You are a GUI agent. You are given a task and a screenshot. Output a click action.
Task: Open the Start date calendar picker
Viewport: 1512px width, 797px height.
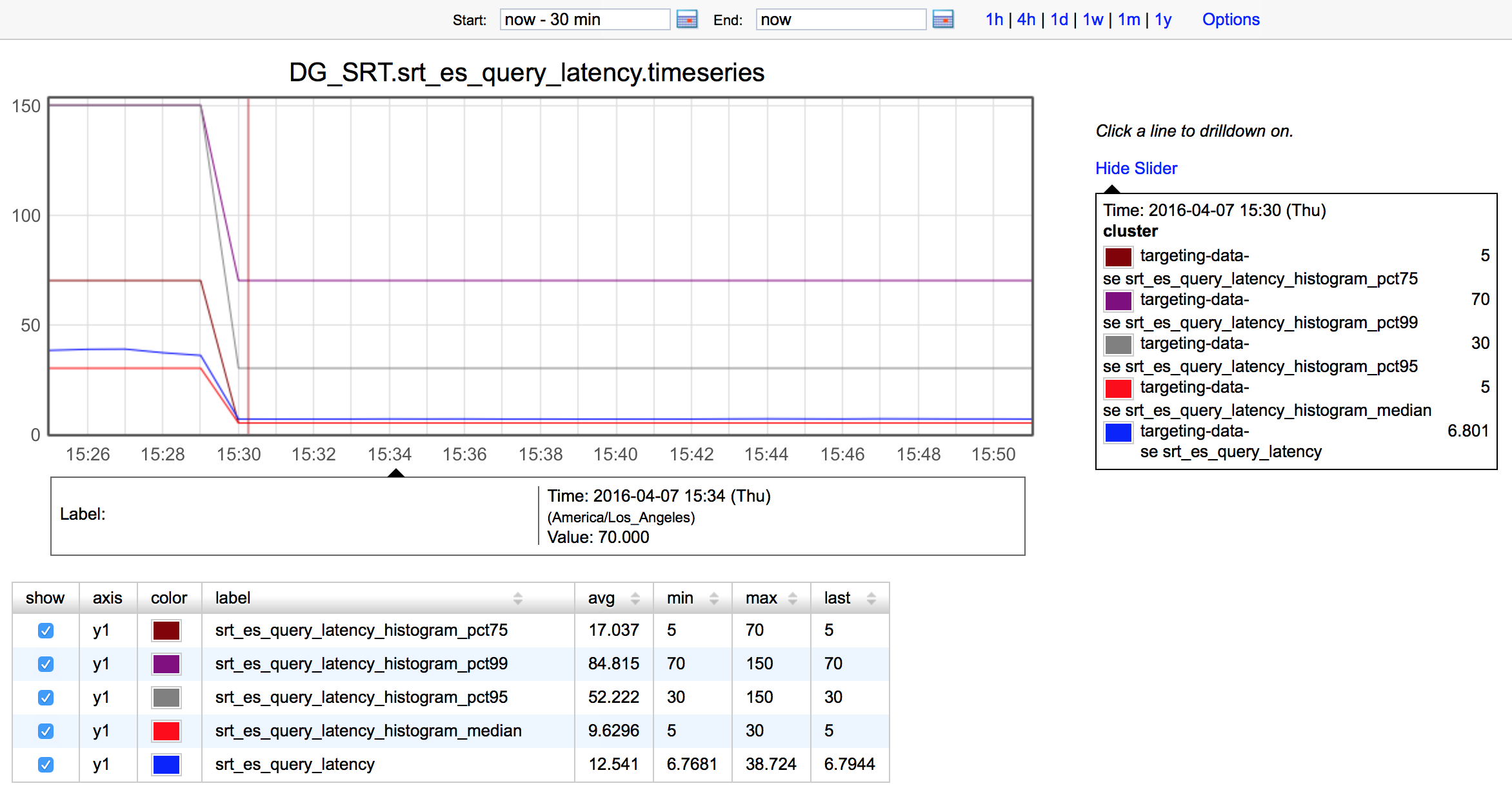coord(687,19)
